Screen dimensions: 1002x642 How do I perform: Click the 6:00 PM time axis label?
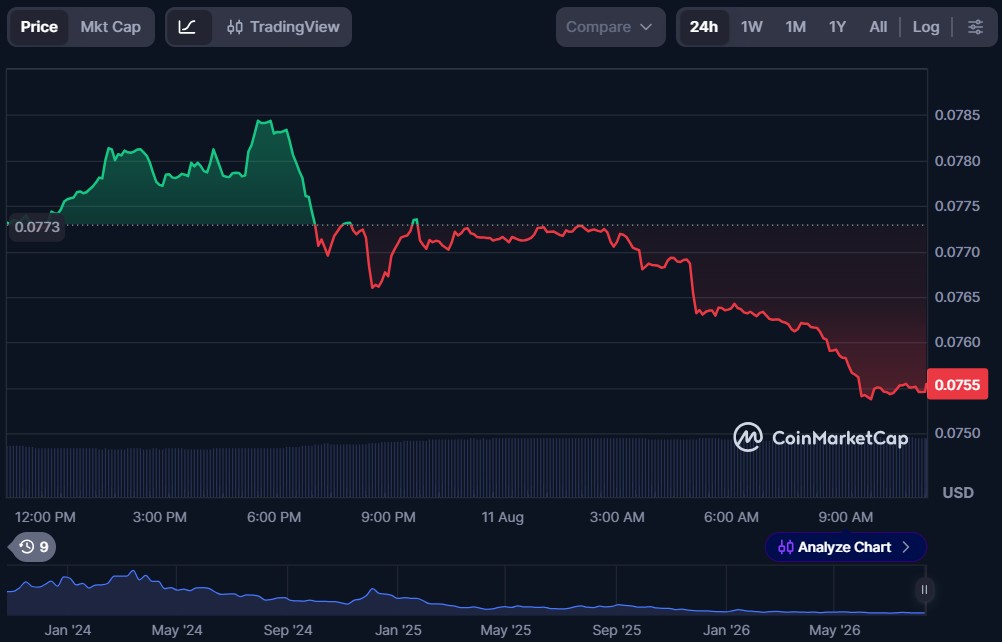pos(274,517)
